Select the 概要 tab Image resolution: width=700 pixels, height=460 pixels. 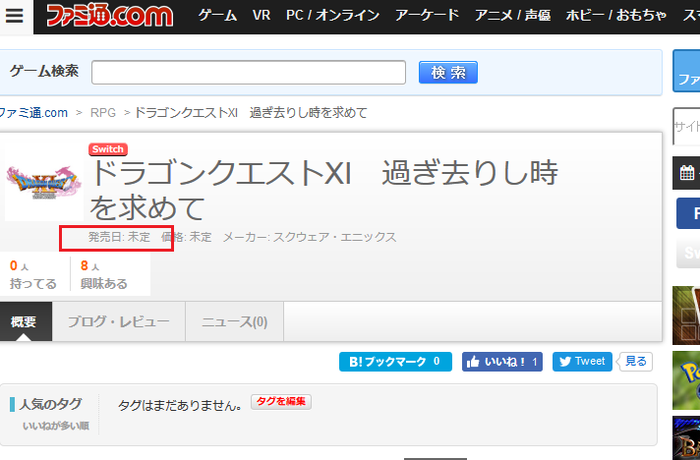point(25,322)
